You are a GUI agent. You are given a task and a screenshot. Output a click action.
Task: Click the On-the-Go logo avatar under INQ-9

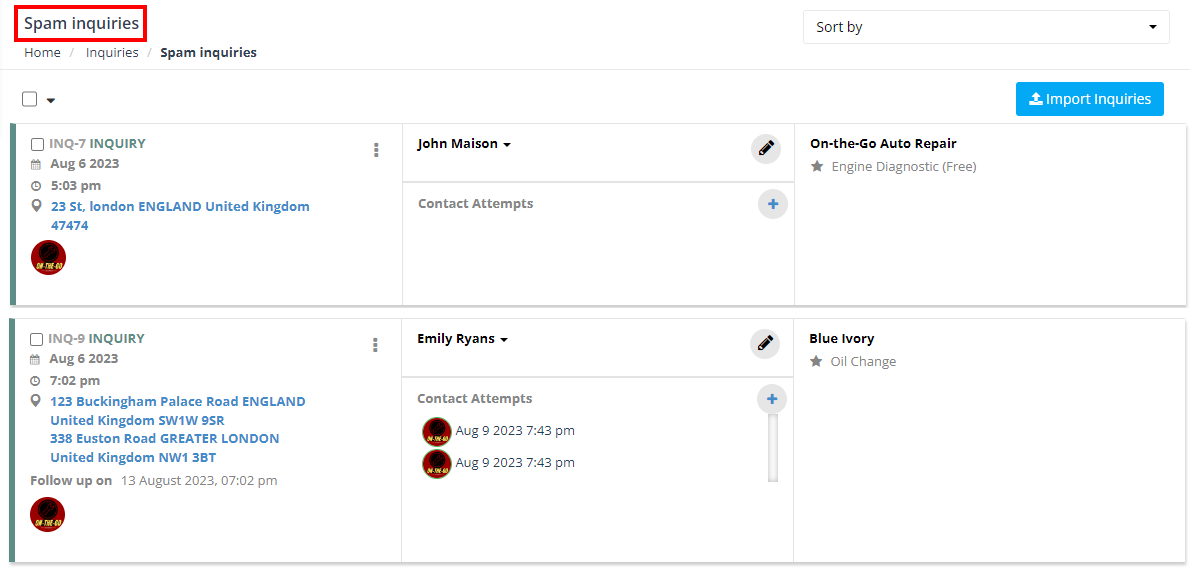click(48, 514)
